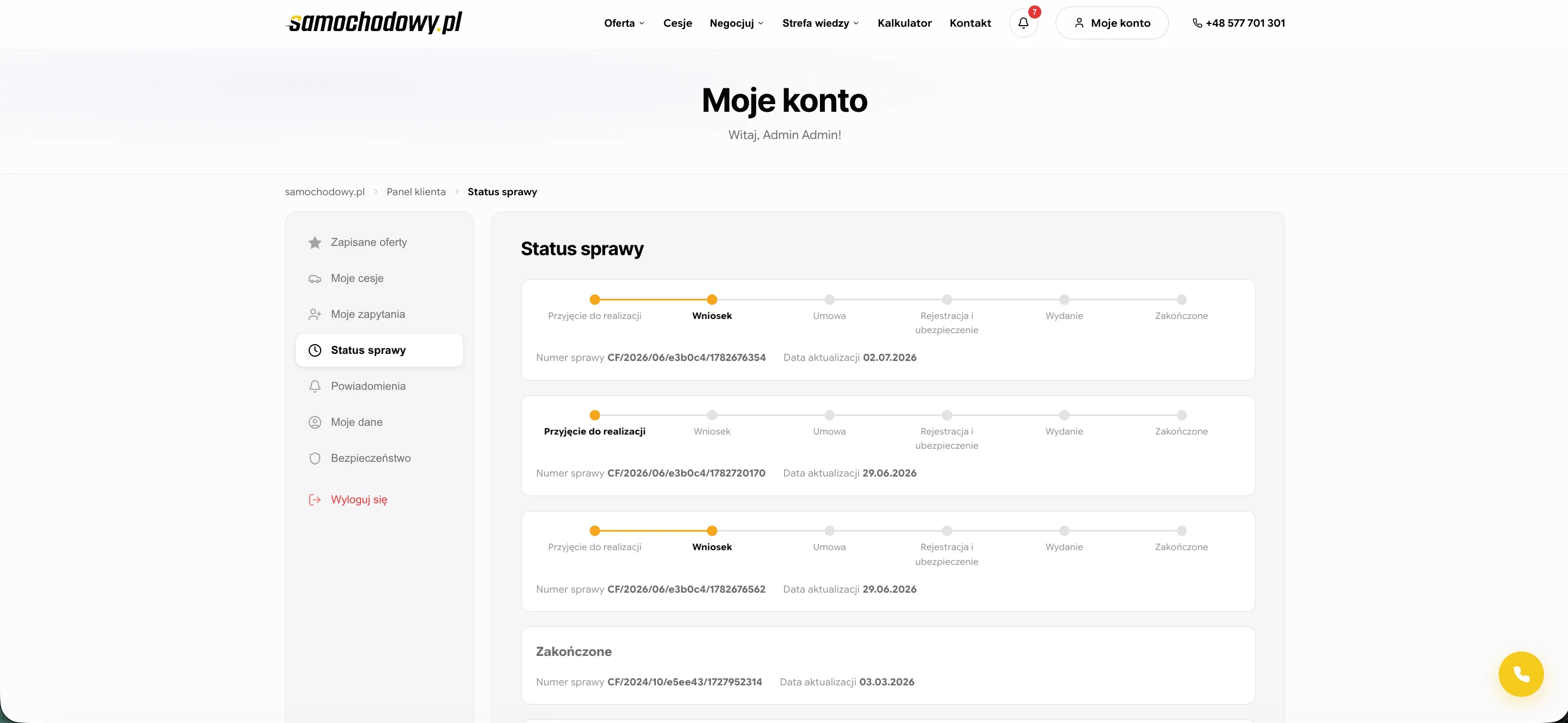
Task: Open the Kontakt page
Action: point(970,23)
